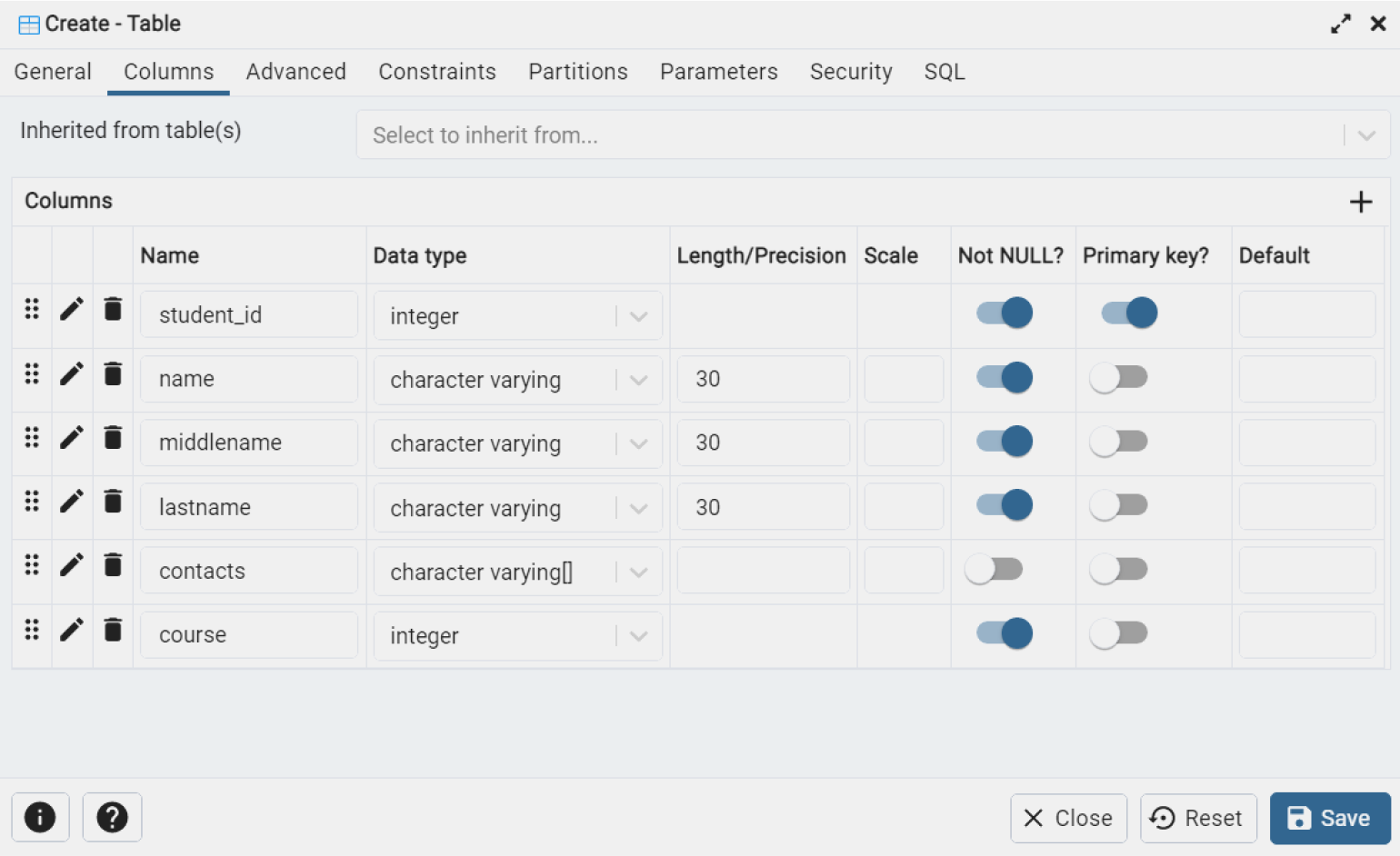Switch to the Advanced tab
The image size is (1400, 856).
[x=296, y=72]
